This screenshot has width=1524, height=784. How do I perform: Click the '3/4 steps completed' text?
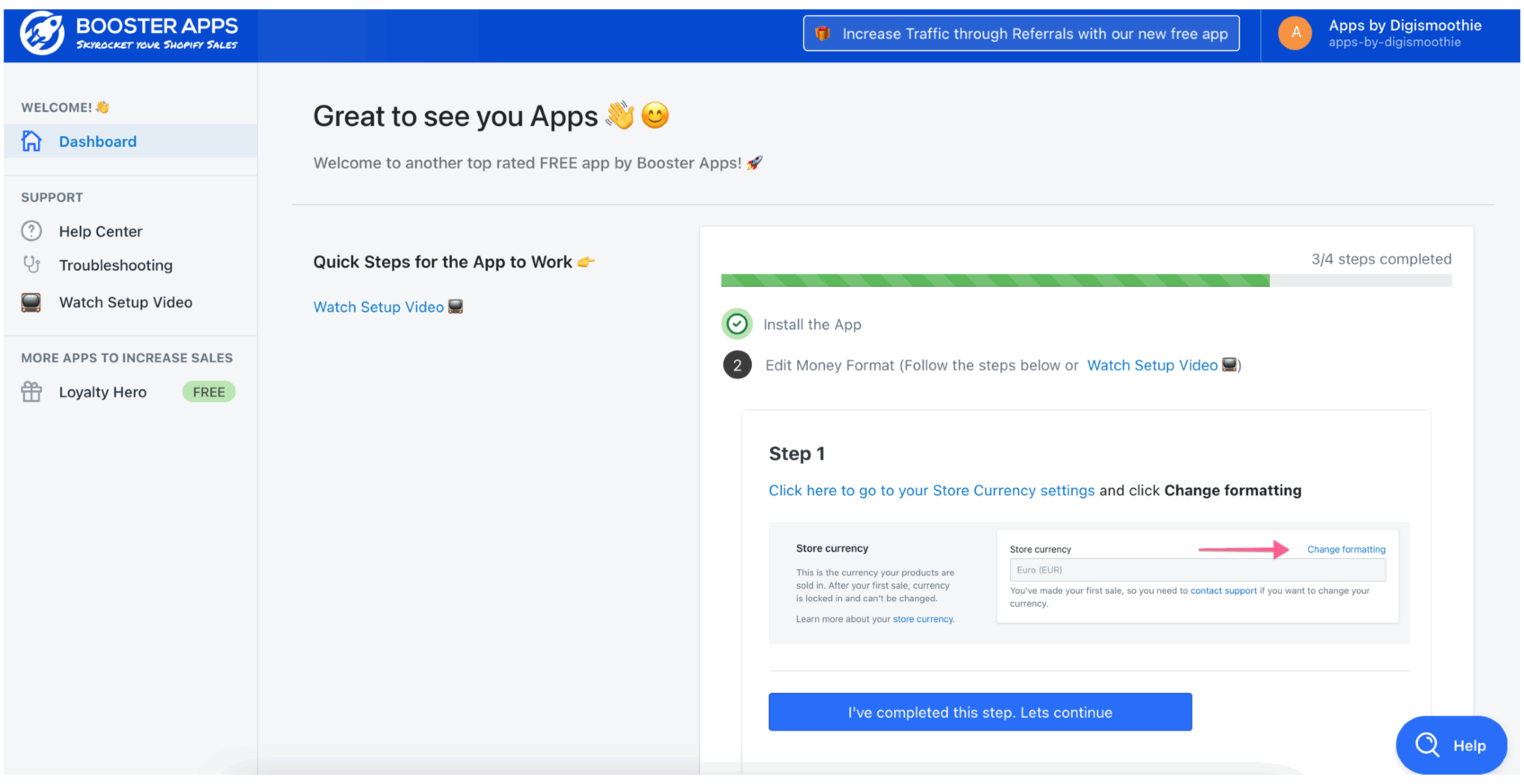1382,259
